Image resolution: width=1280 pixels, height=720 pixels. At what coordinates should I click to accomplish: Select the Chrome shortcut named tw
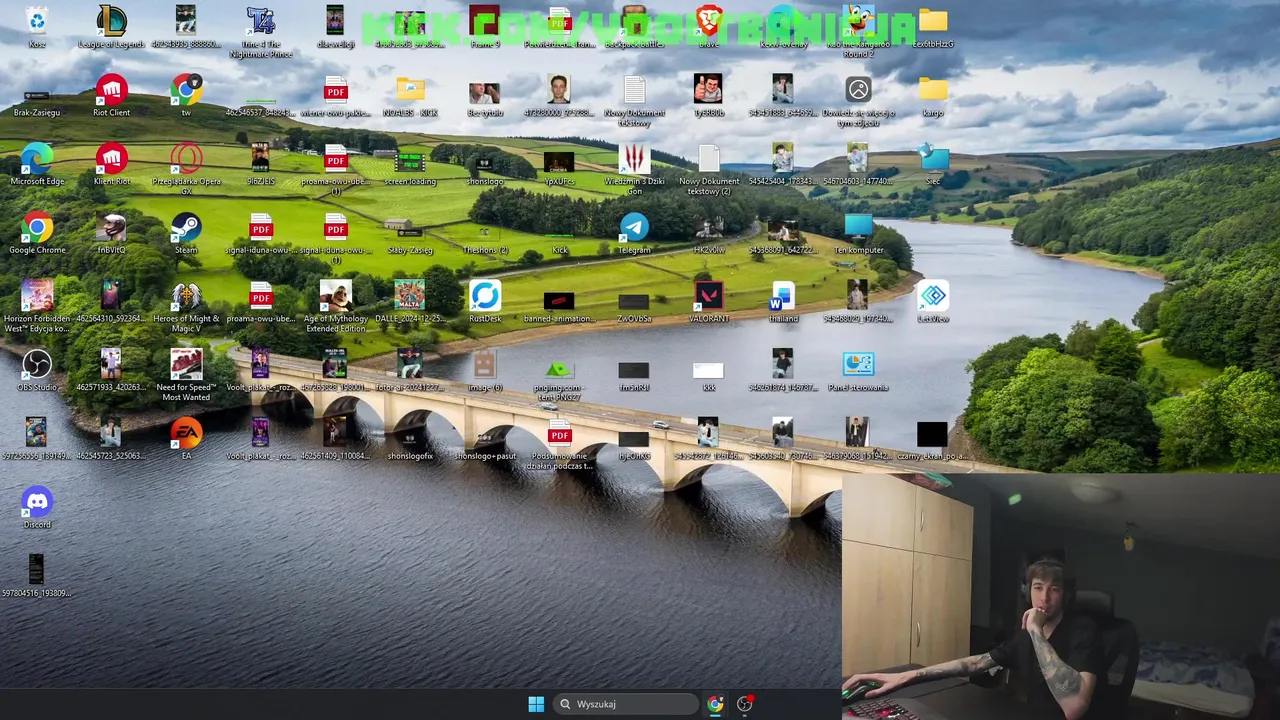[186, 95]
